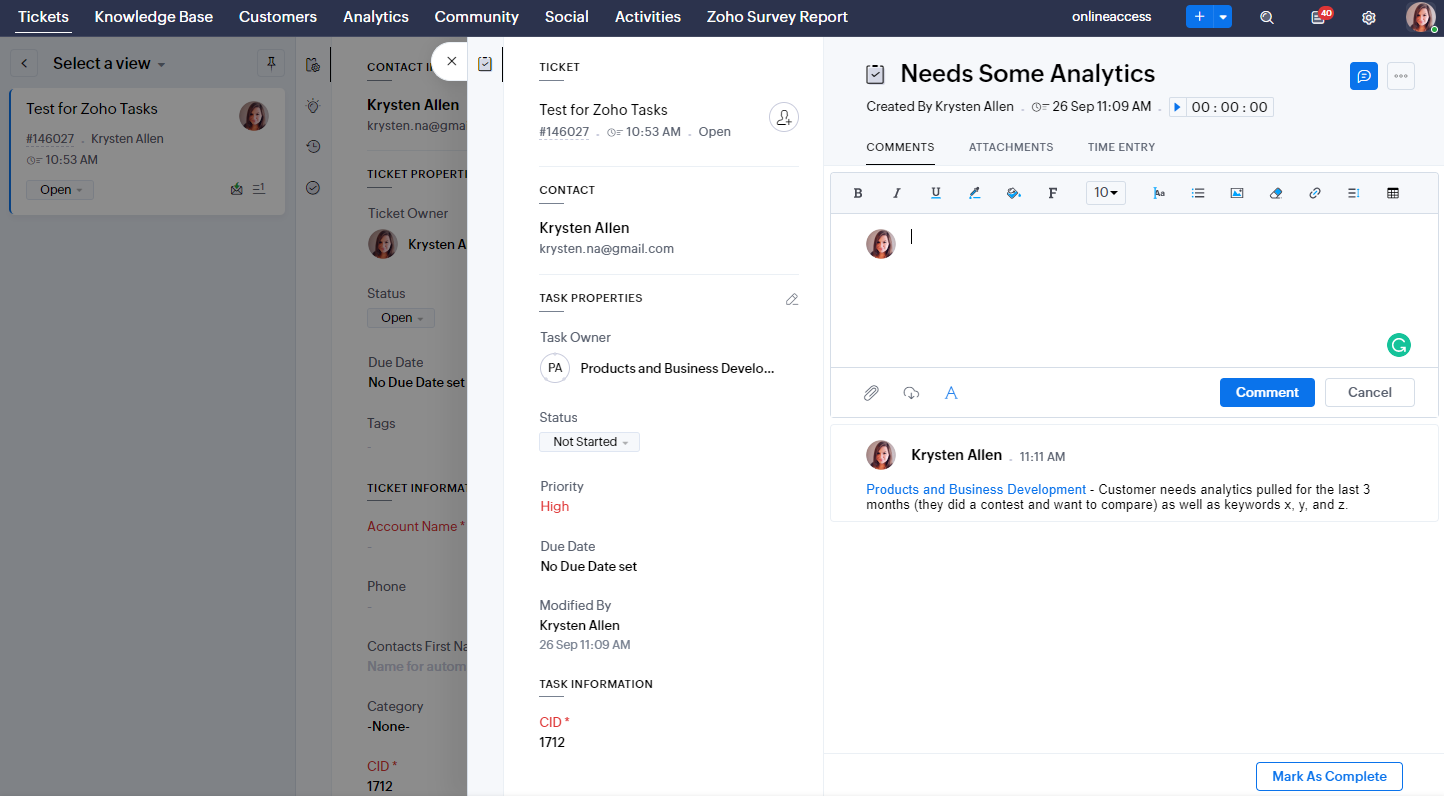Toggle bold formatting in comment editor

click(858, 193)
